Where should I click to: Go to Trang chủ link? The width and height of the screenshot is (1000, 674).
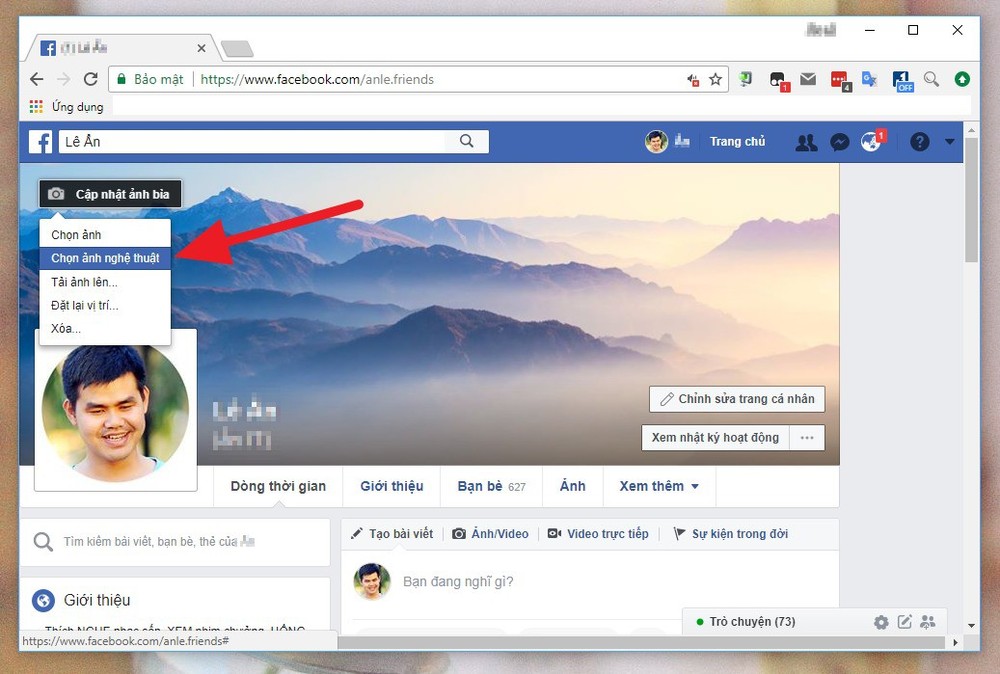pyautogui.click(x=737, y=142)
